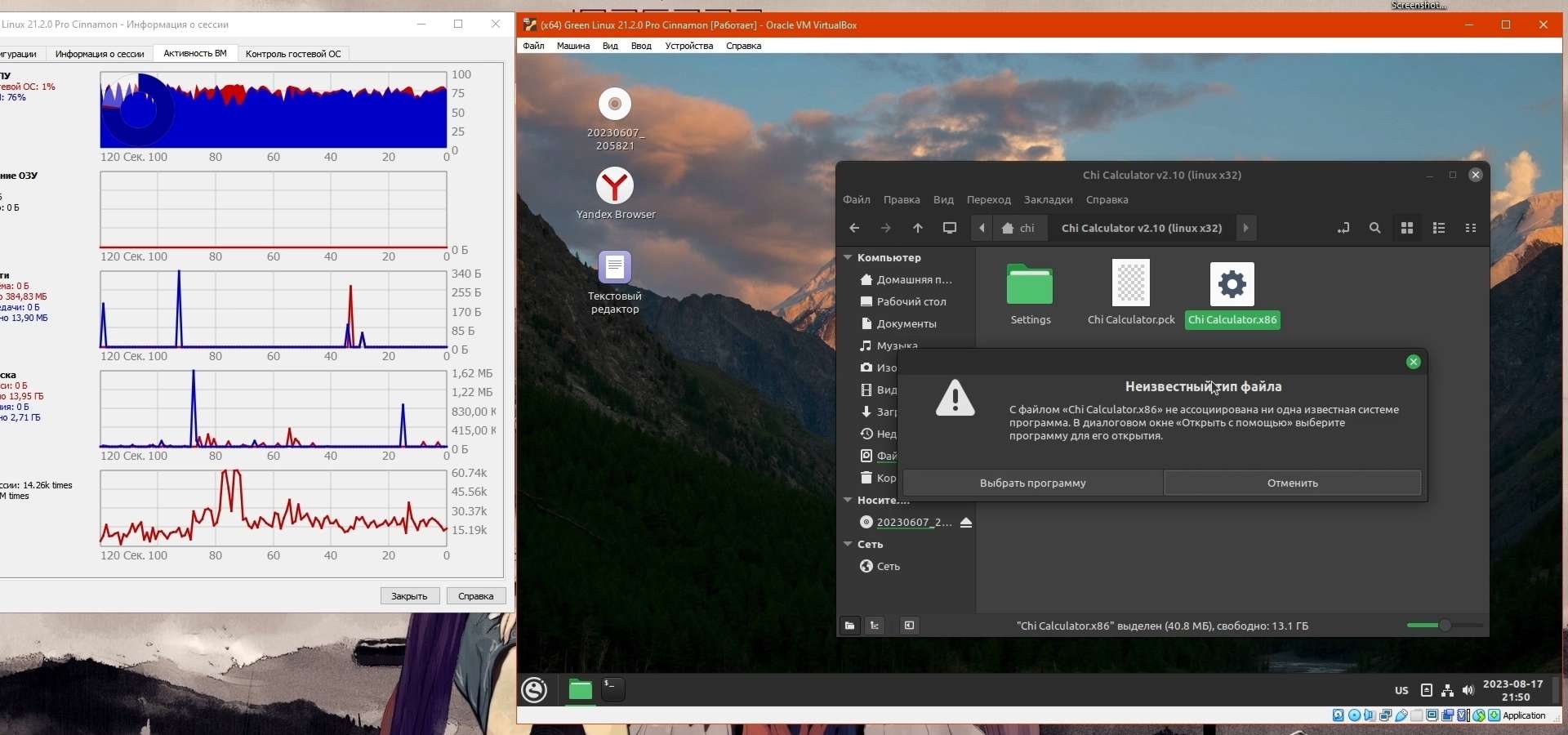Open the Закладки menu in the file manager
1568x735 pixels.
tap(1049, 200)
